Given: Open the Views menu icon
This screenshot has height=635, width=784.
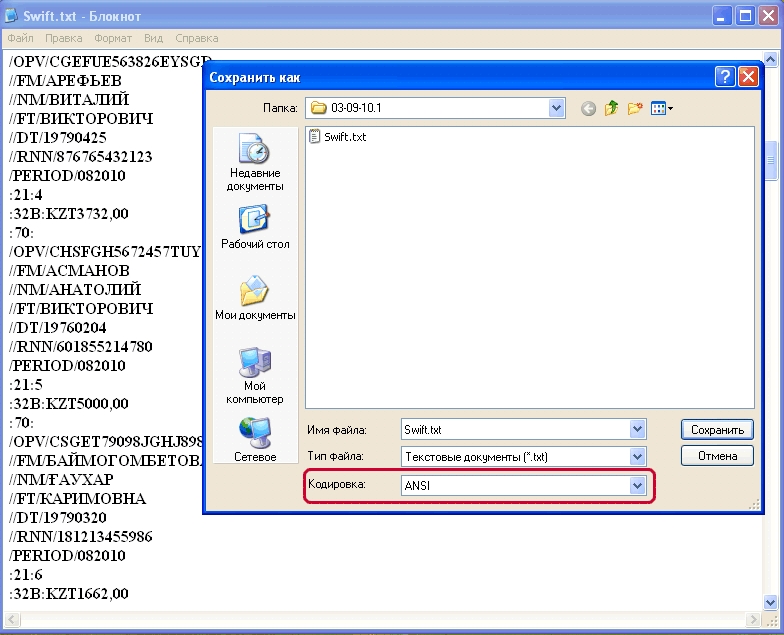Looking at the screenshot, I should click(661, 108).
